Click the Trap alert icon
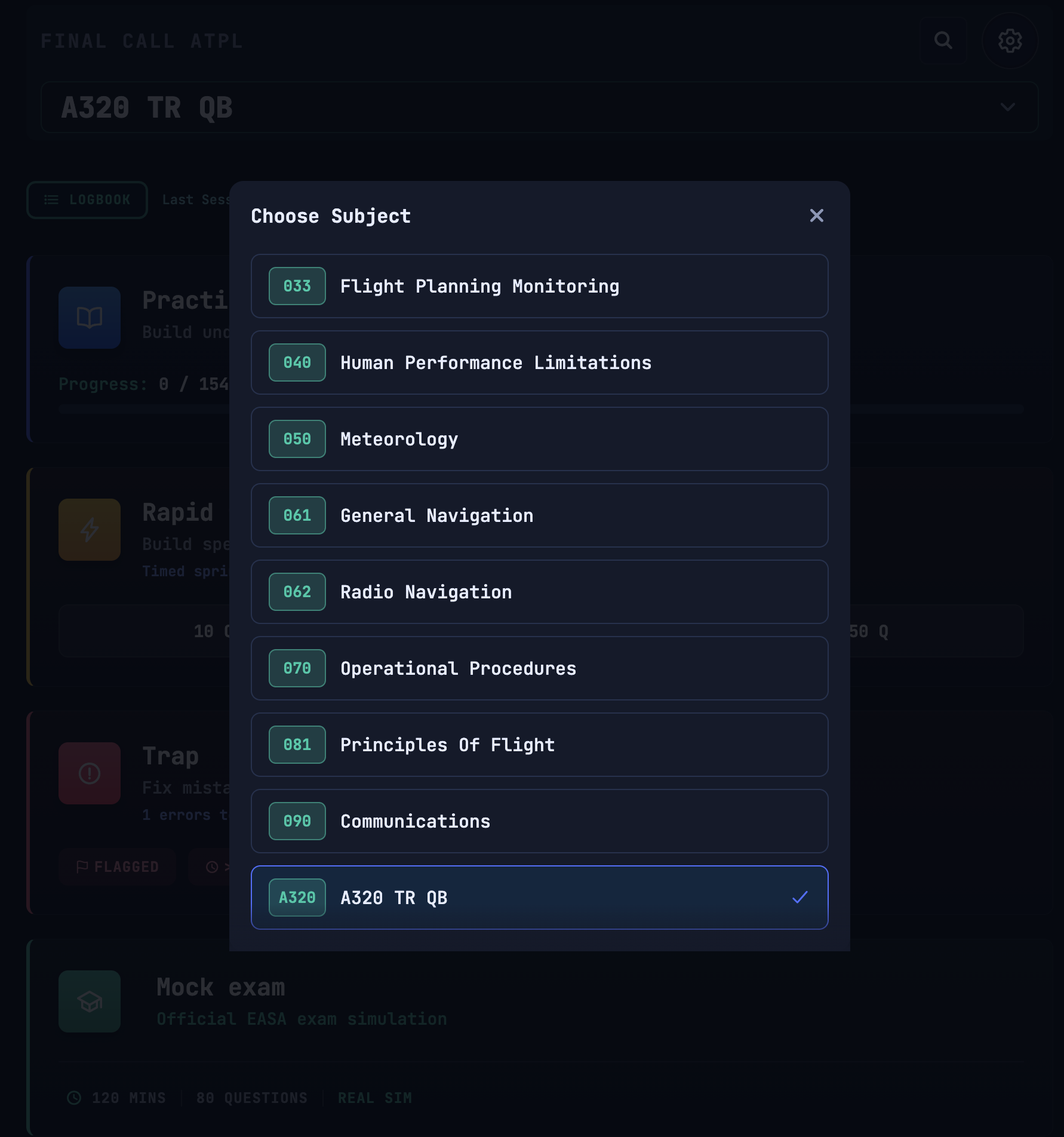The image size is (1064, 1137). [x=90, y=773]
